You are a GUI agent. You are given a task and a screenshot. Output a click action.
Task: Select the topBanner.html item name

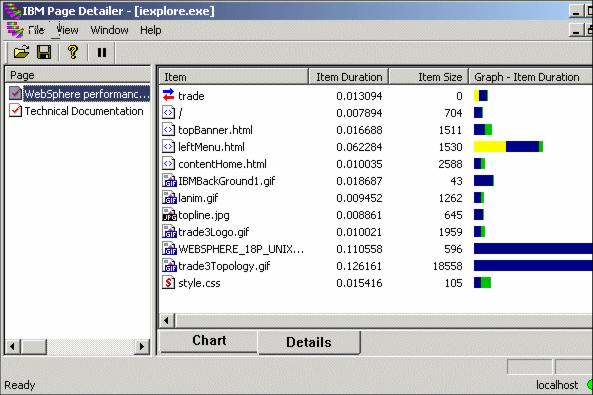click(x=215, y=130)
